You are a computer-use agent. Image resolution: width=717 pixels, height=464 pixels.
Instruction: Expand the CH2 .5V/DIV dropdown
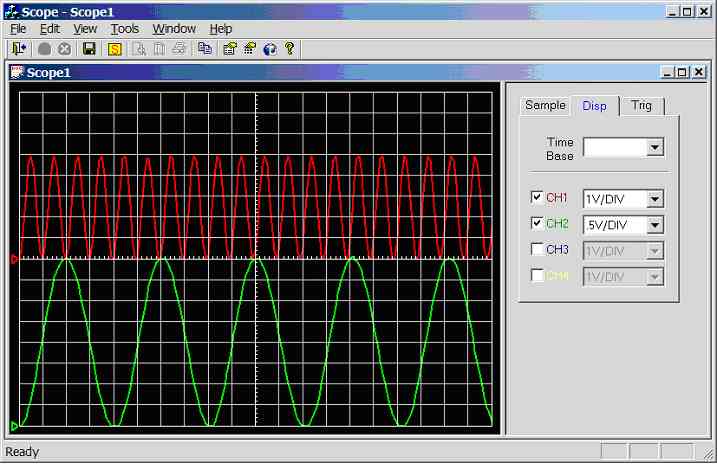pyautogui.click(x=655, y=224)
